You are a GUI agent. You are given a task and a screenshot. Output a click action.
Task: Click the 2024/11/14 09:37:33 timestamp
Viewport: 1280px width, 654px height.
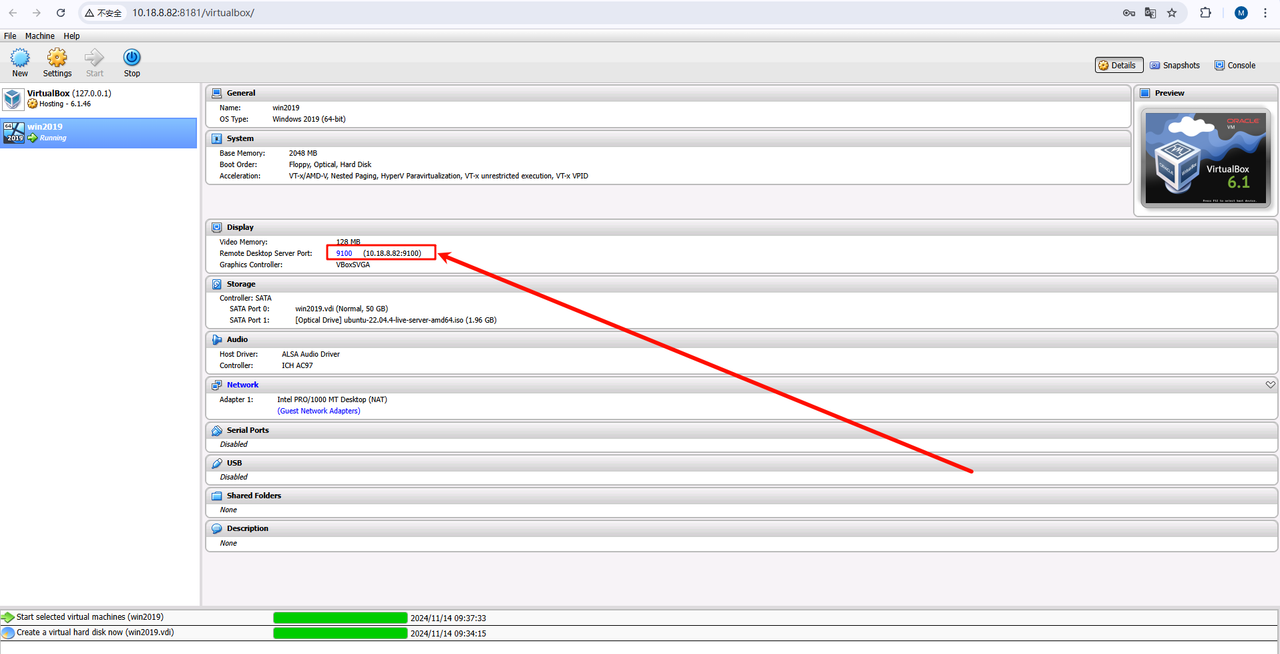[448, 618]
